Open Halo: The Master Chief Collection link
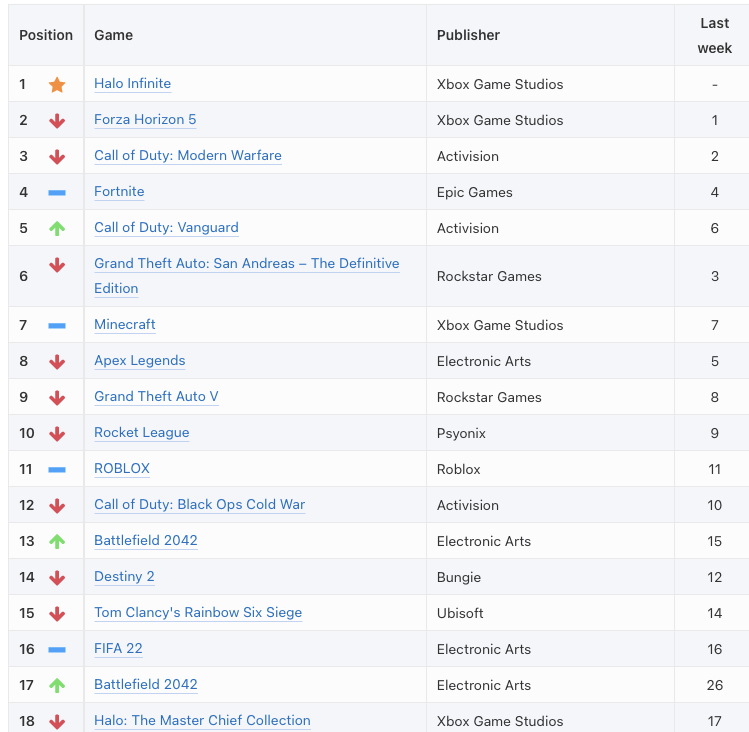Image resolution: width=749 pixels, height=732 pixels. point(202,721)
